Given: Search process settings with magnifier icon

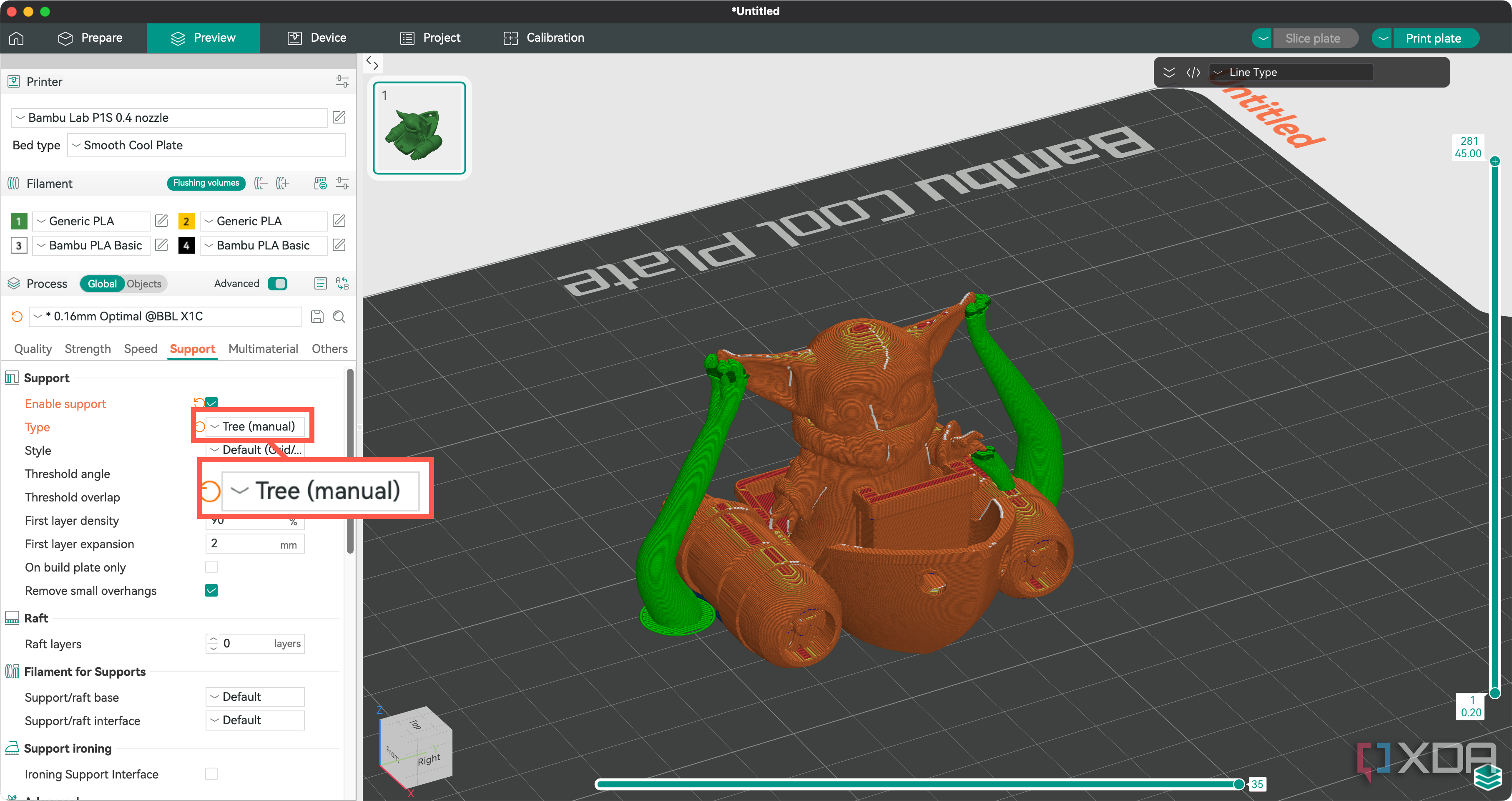Looking at the screenshot, I should click(x=339, y=317).
